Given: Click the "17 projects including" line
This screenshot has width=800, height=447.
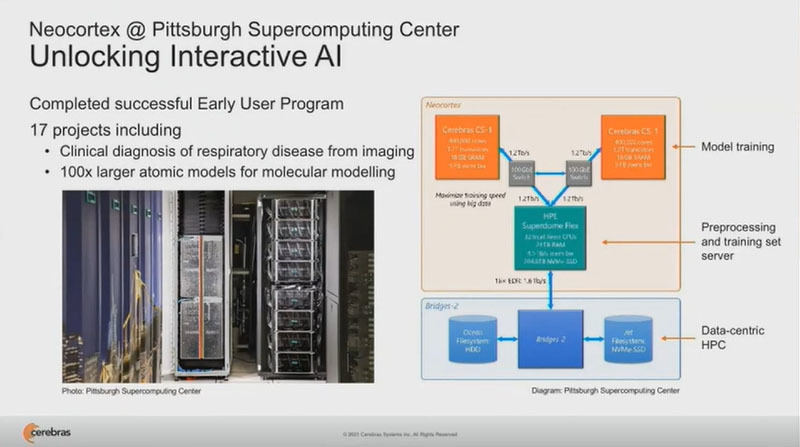Looking at the screenshot, I should [106, 130].
